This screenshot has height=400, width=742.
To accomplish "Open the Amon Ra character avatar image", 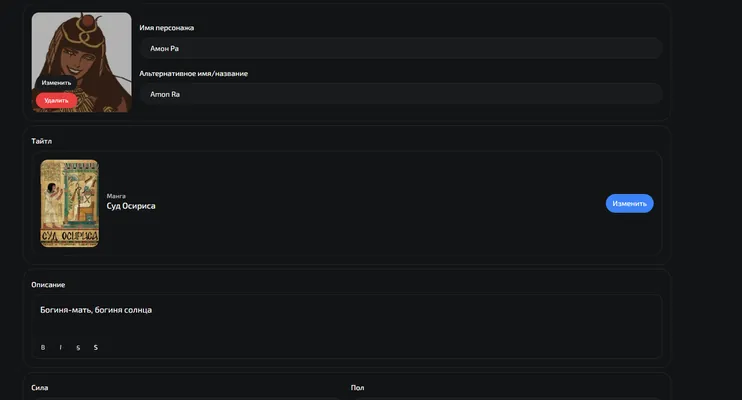I will pyautogui.click(x=81, y=62).
